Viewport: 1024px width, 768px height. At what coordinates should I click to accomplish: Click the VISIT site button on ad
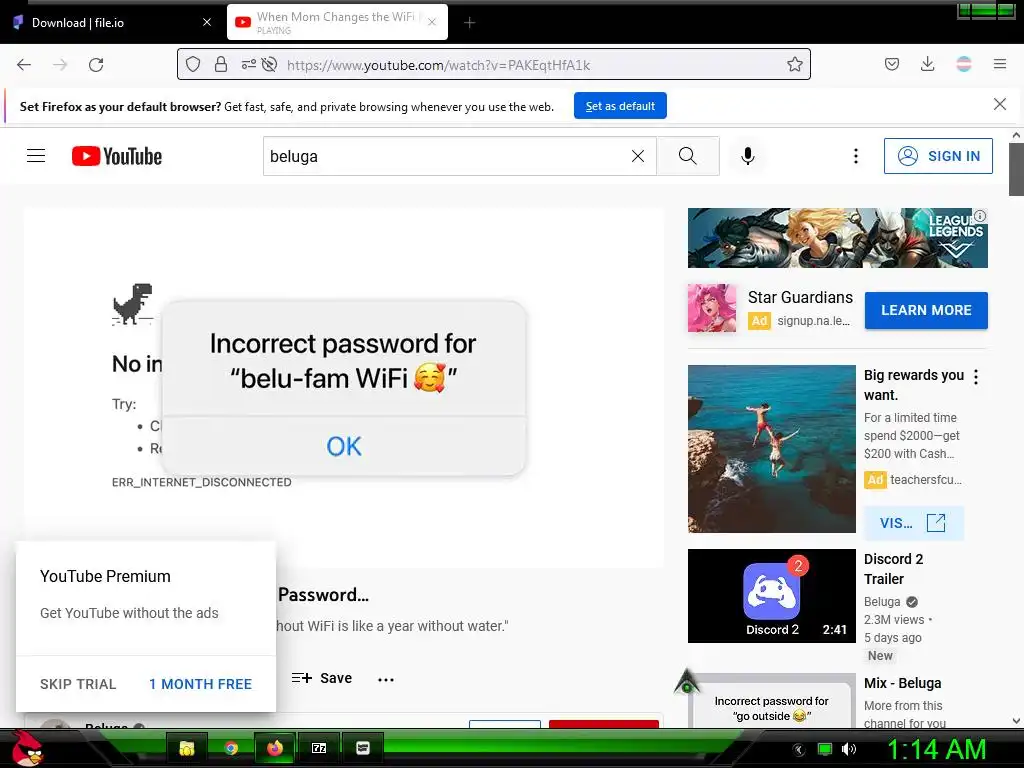(x=913, y=523)
